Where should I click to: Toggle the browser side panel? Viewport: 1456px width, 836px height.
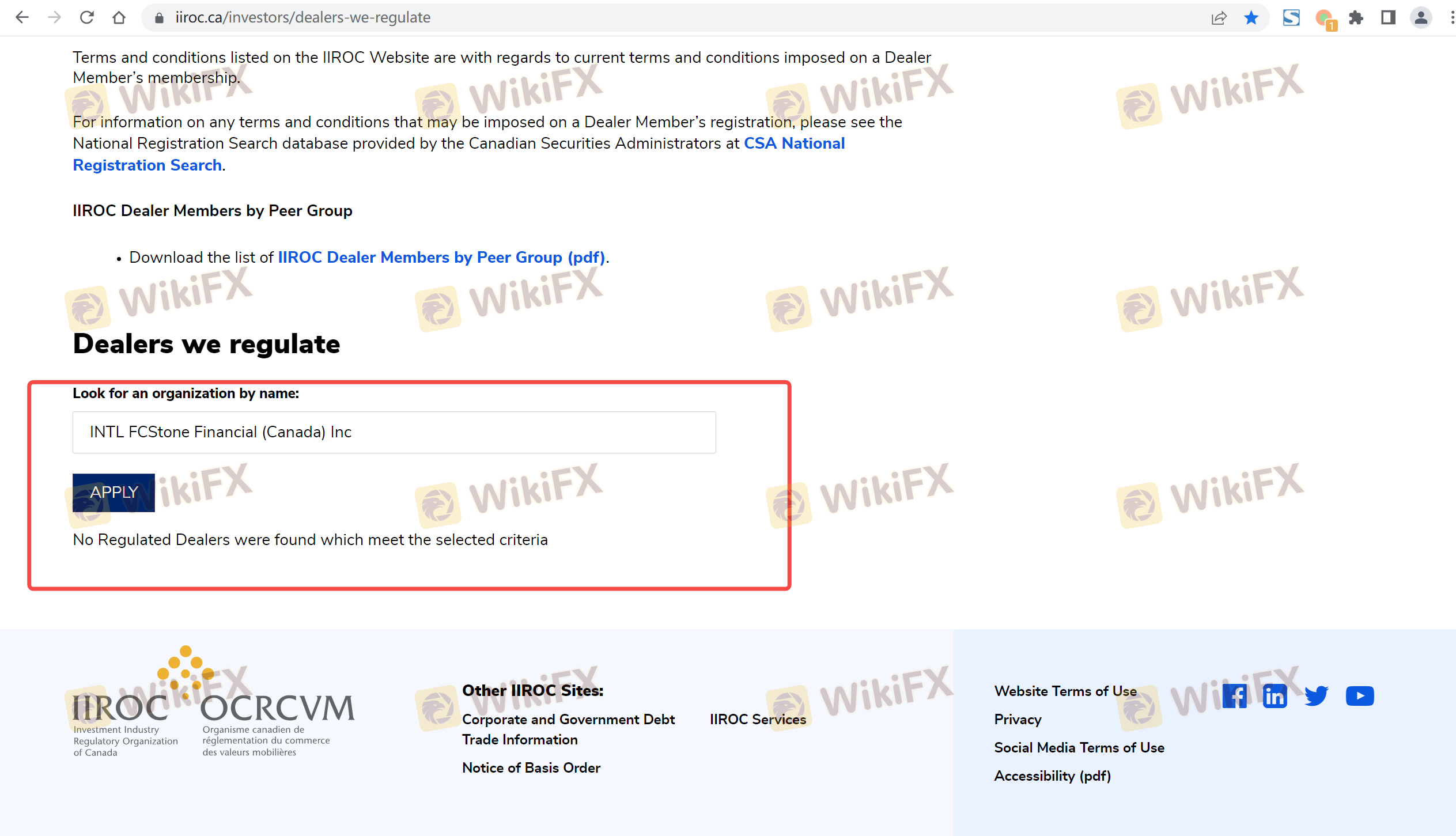[1388, 18]
